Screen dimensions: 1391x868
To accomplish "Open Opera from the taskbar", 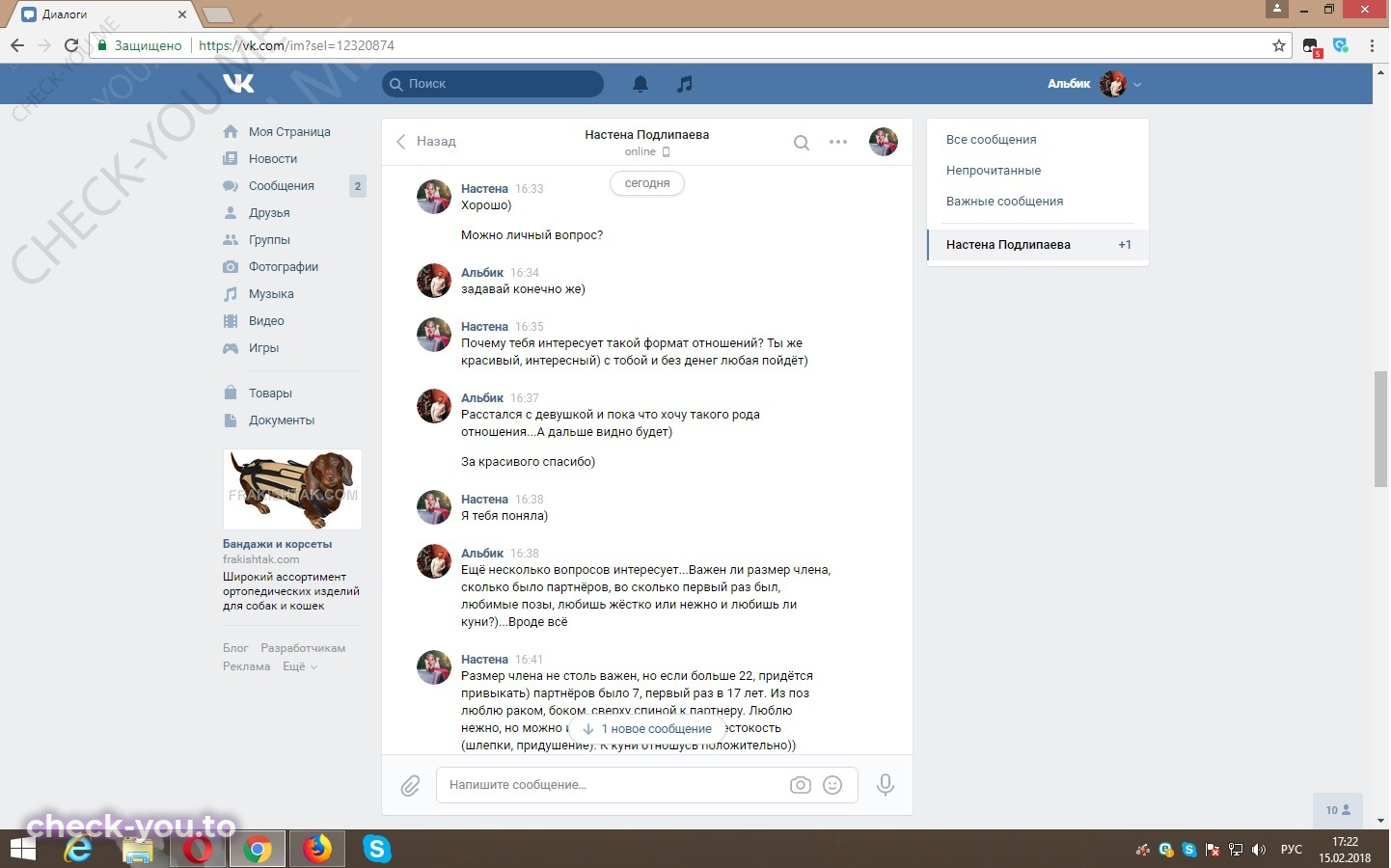I will tap(198, 849).
